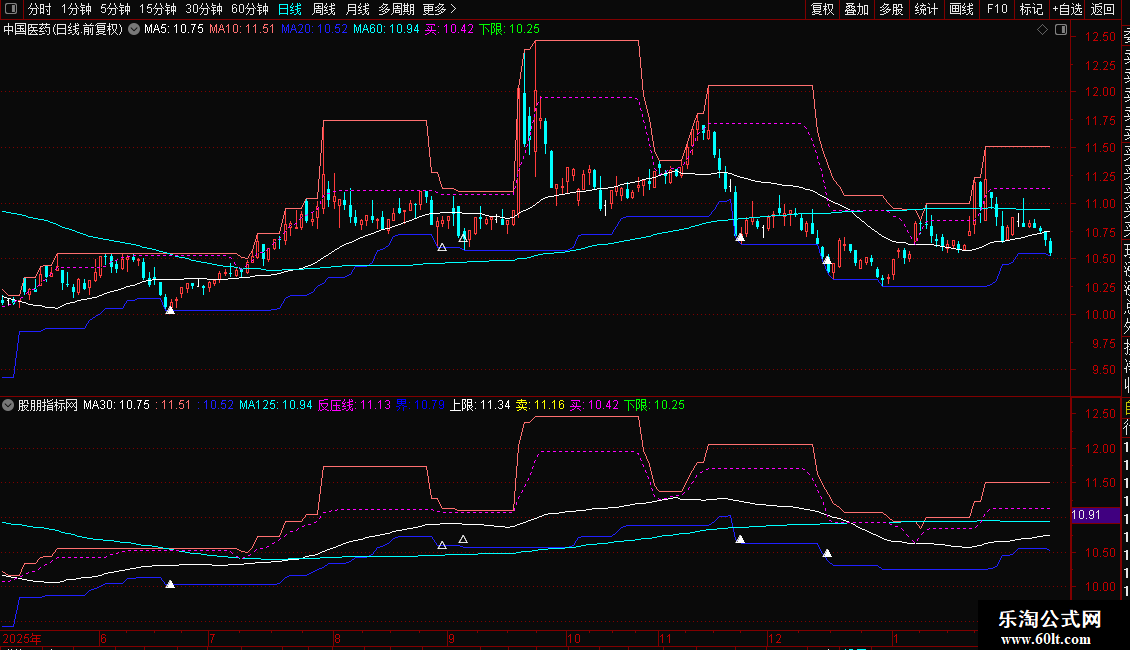Select the 60分钟 period tab
This screenshot has width=1130, height=650.
(250, 9)
